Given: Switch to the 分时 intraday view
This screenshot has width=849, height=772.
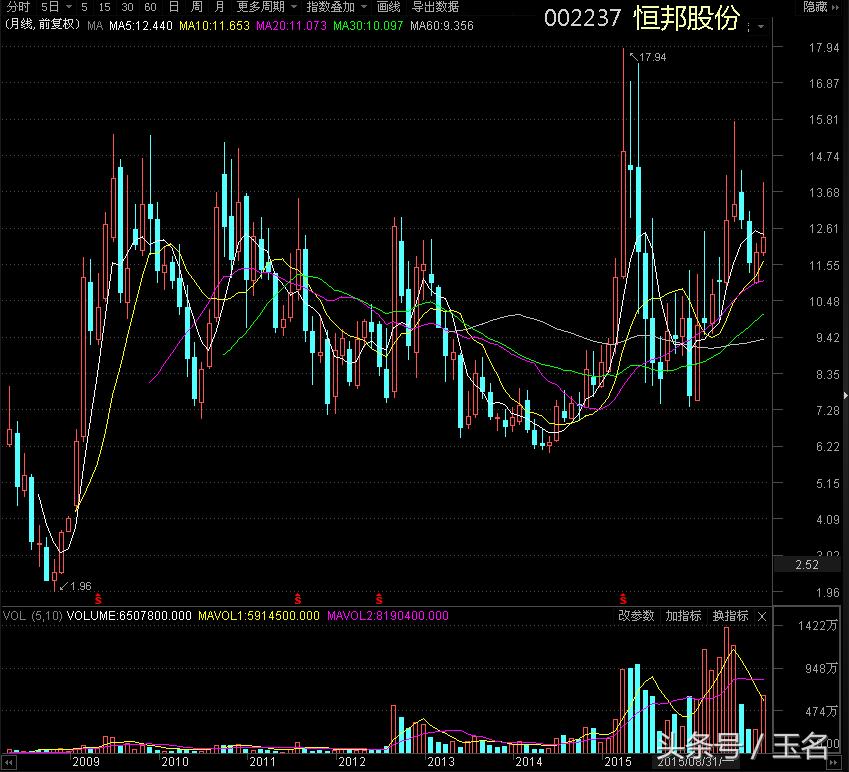Looking at the screenshot, I should coord(18,7).
